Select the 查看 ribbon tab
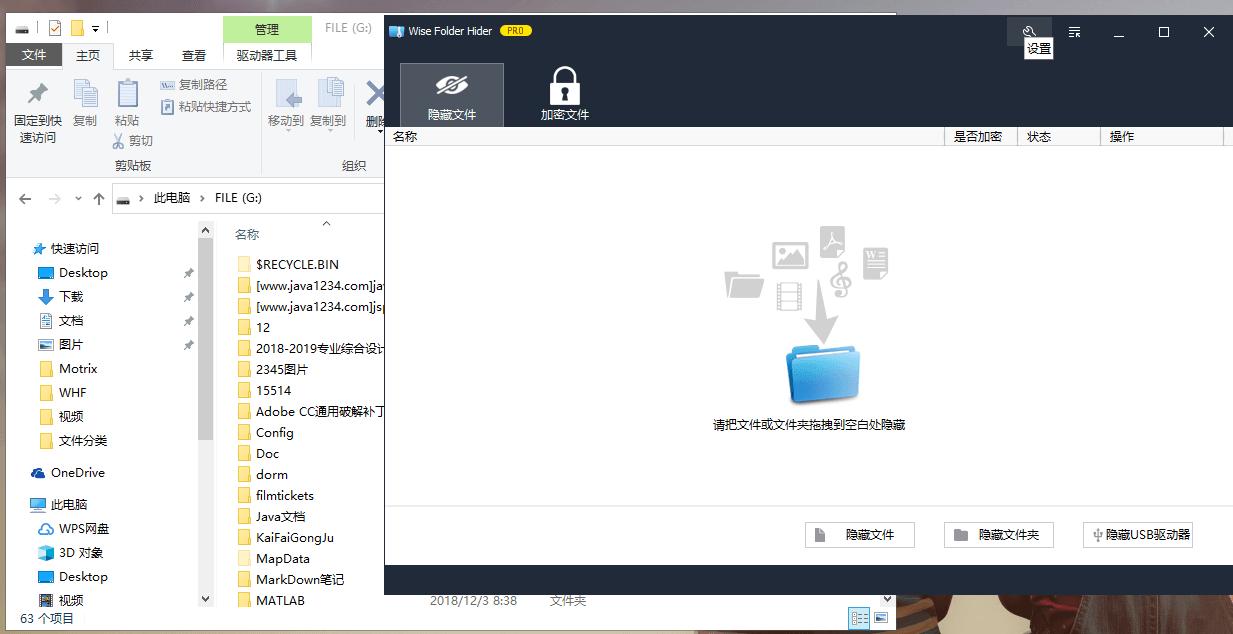Image resolution: width=1233 pixels, height=634 pixels. pyautogui.click(x=194, y=56)
